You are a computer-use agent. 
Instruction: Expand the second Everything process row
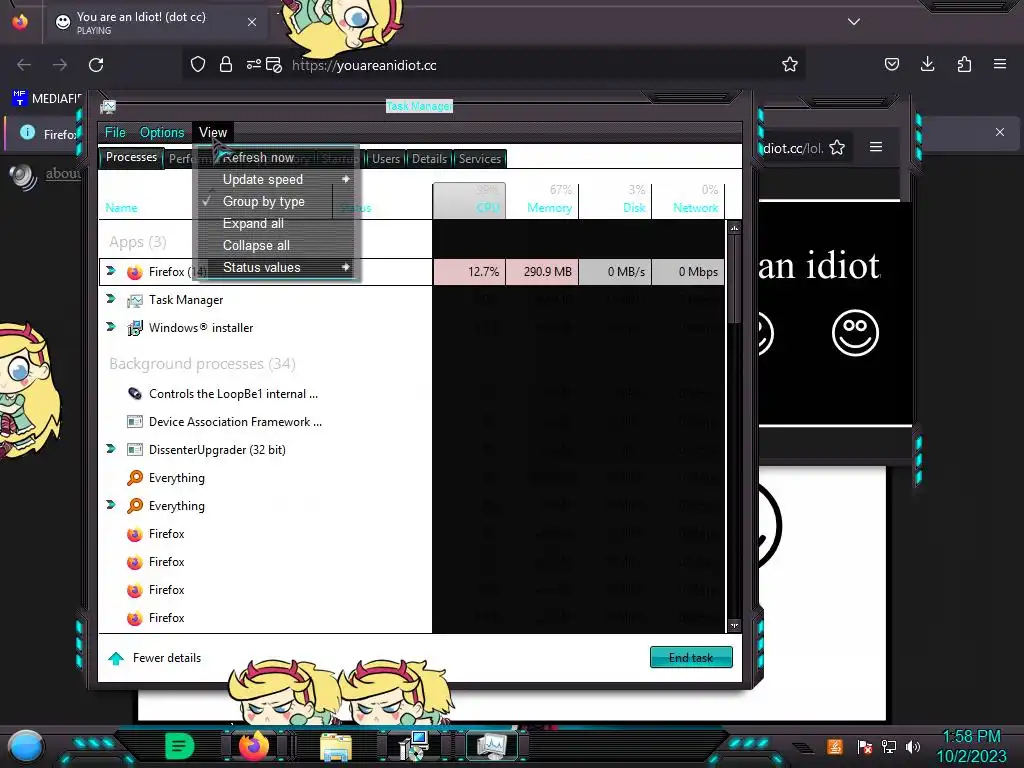pos(110,505)
